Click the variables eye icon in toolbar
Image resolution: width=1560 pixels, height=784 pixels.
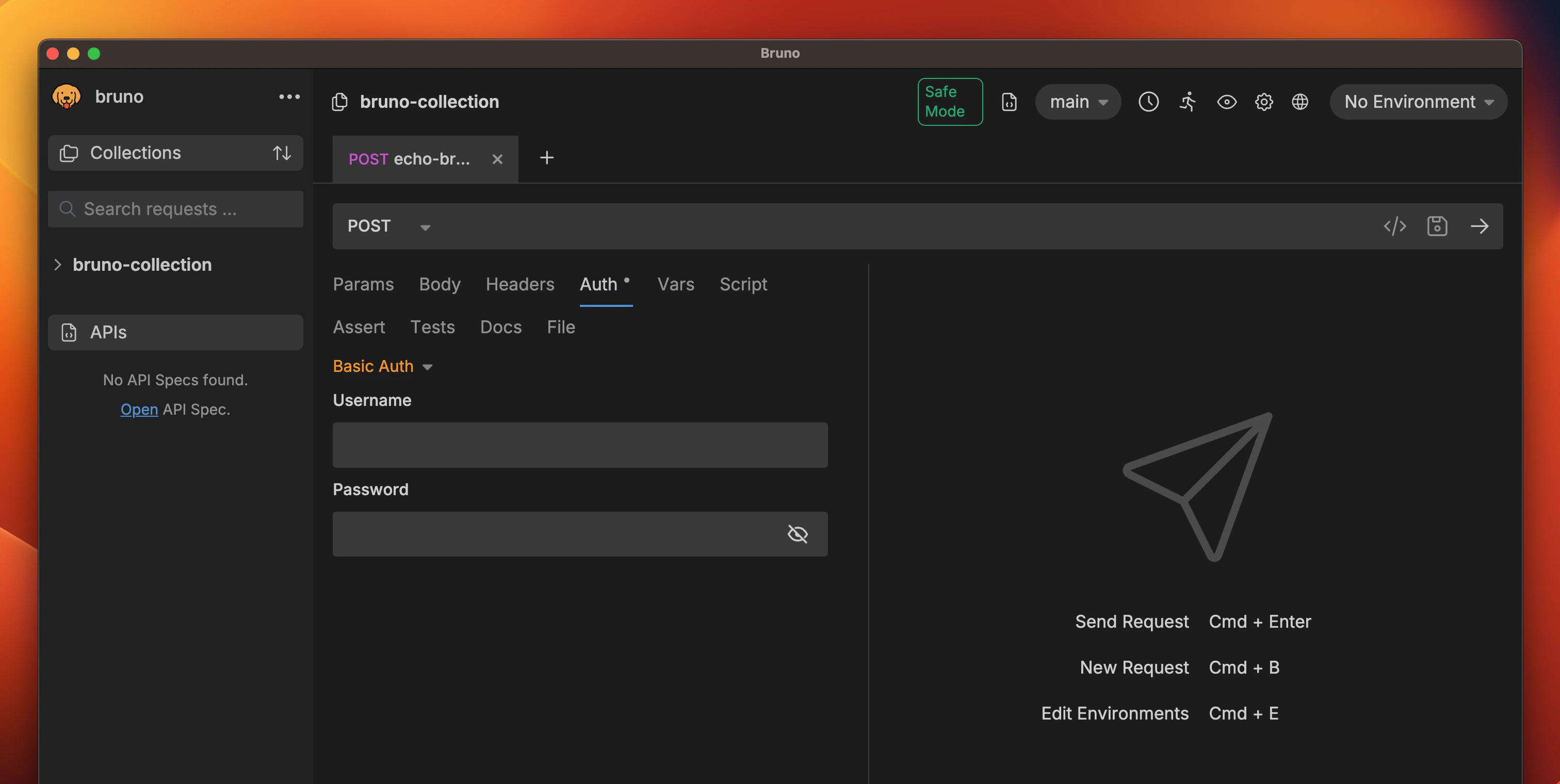click(x=1226, y=102)
